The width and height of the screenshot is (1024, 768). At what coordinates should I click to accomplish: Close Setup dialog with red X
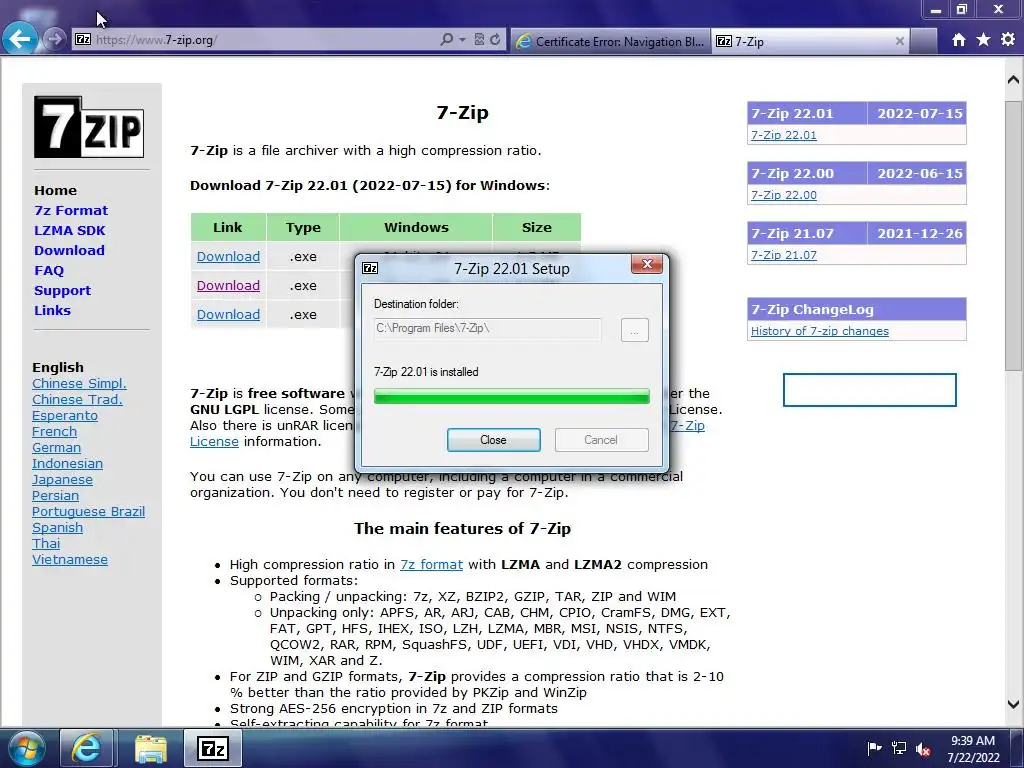647,264
